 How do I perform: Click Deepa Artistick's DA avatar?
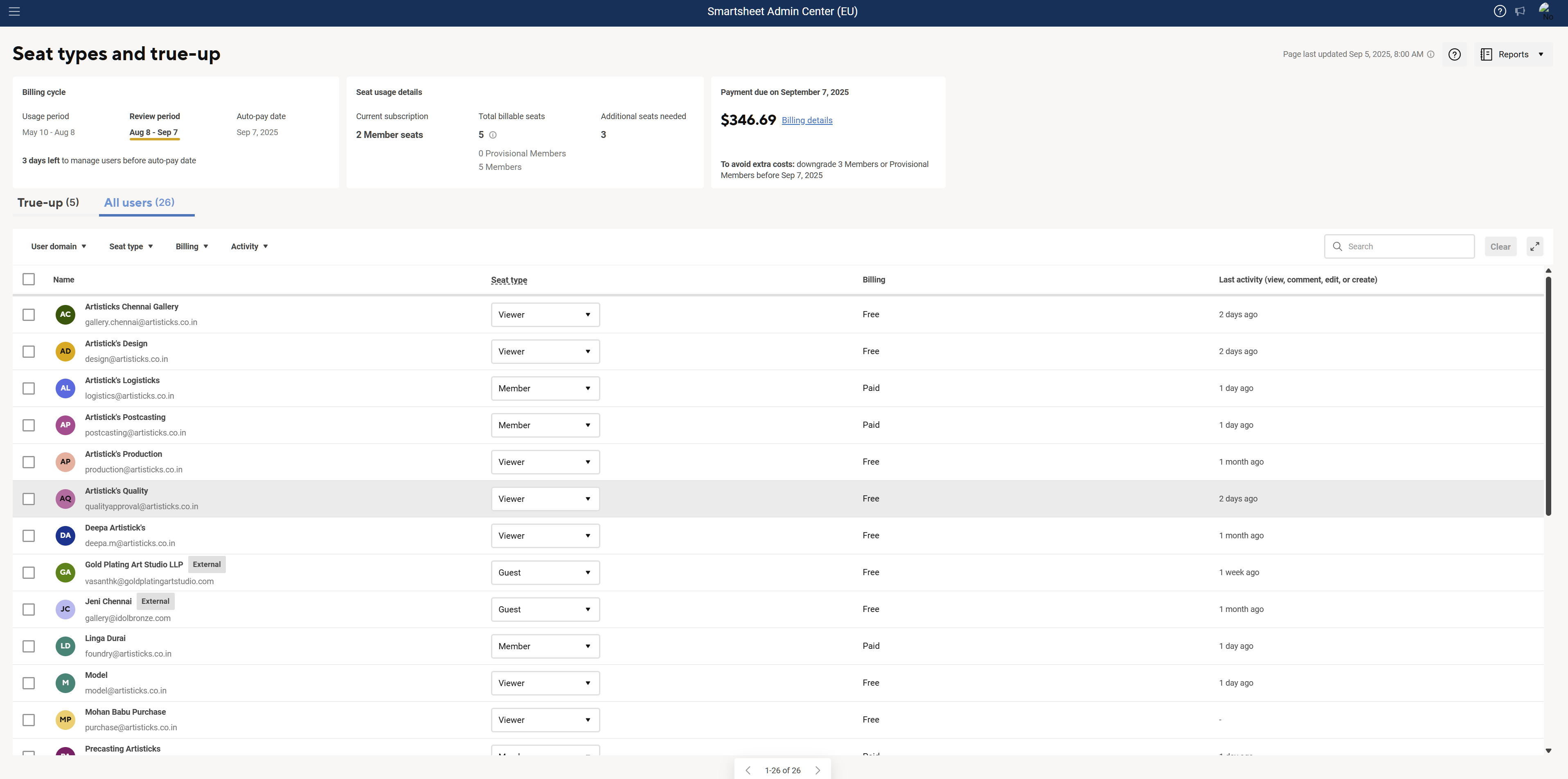pyautogui.click(x=65, y=535)
